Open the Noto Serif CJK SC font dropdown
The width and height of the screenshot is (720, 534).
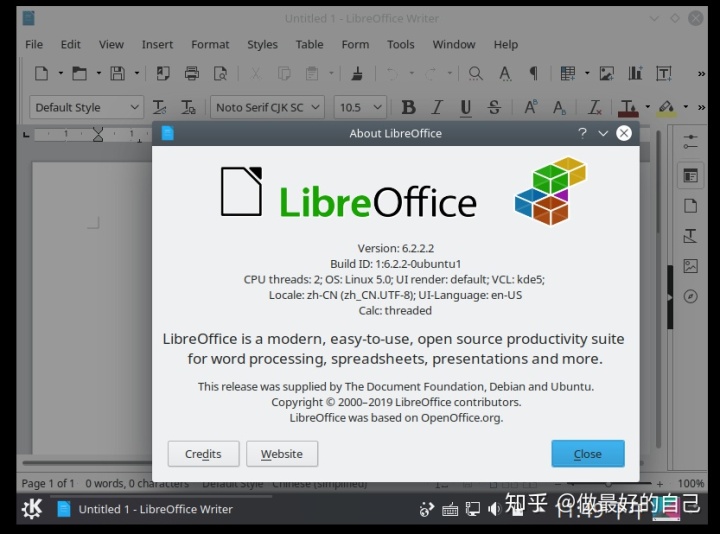click(315, 107)
